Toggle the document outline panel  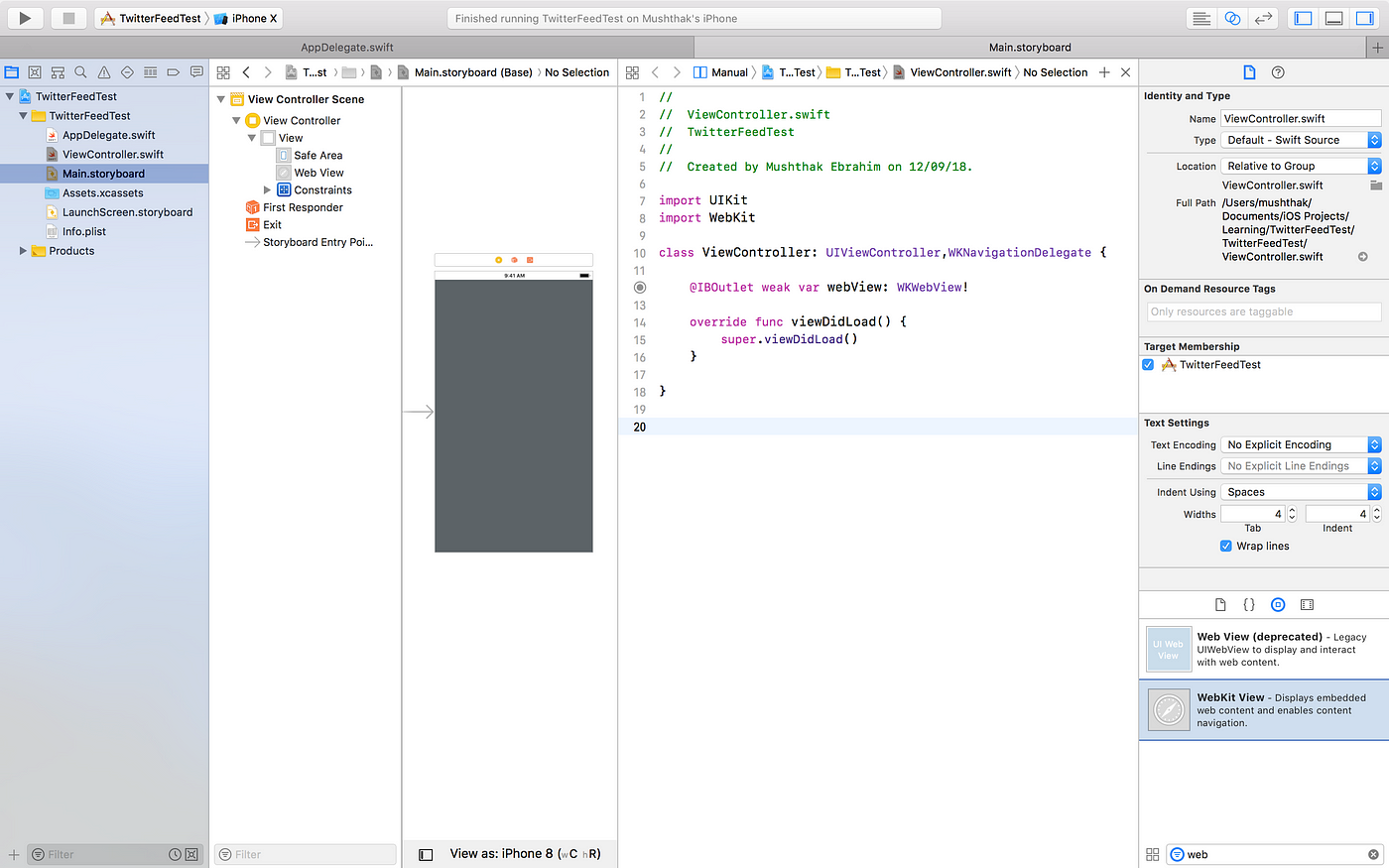coord(426,854)
